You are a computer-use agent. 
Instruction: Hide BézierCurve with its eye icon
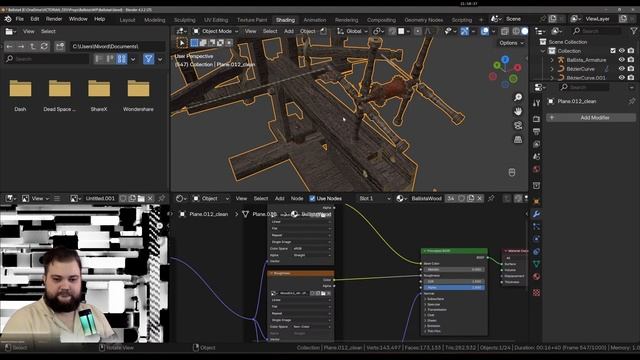pyautogui.click(x=622, y=69)
